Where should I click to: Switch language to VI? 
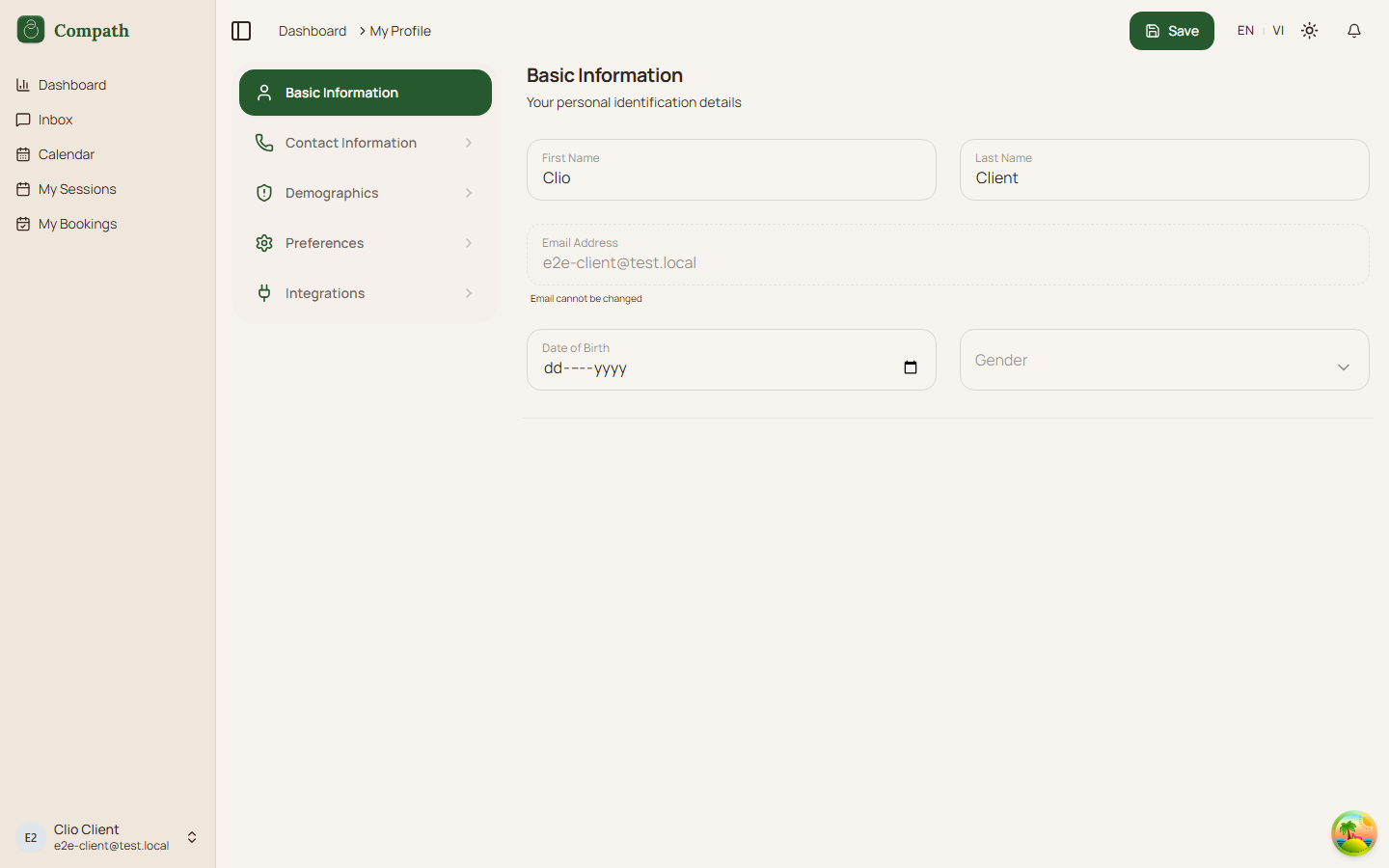tap(1278, 31)
